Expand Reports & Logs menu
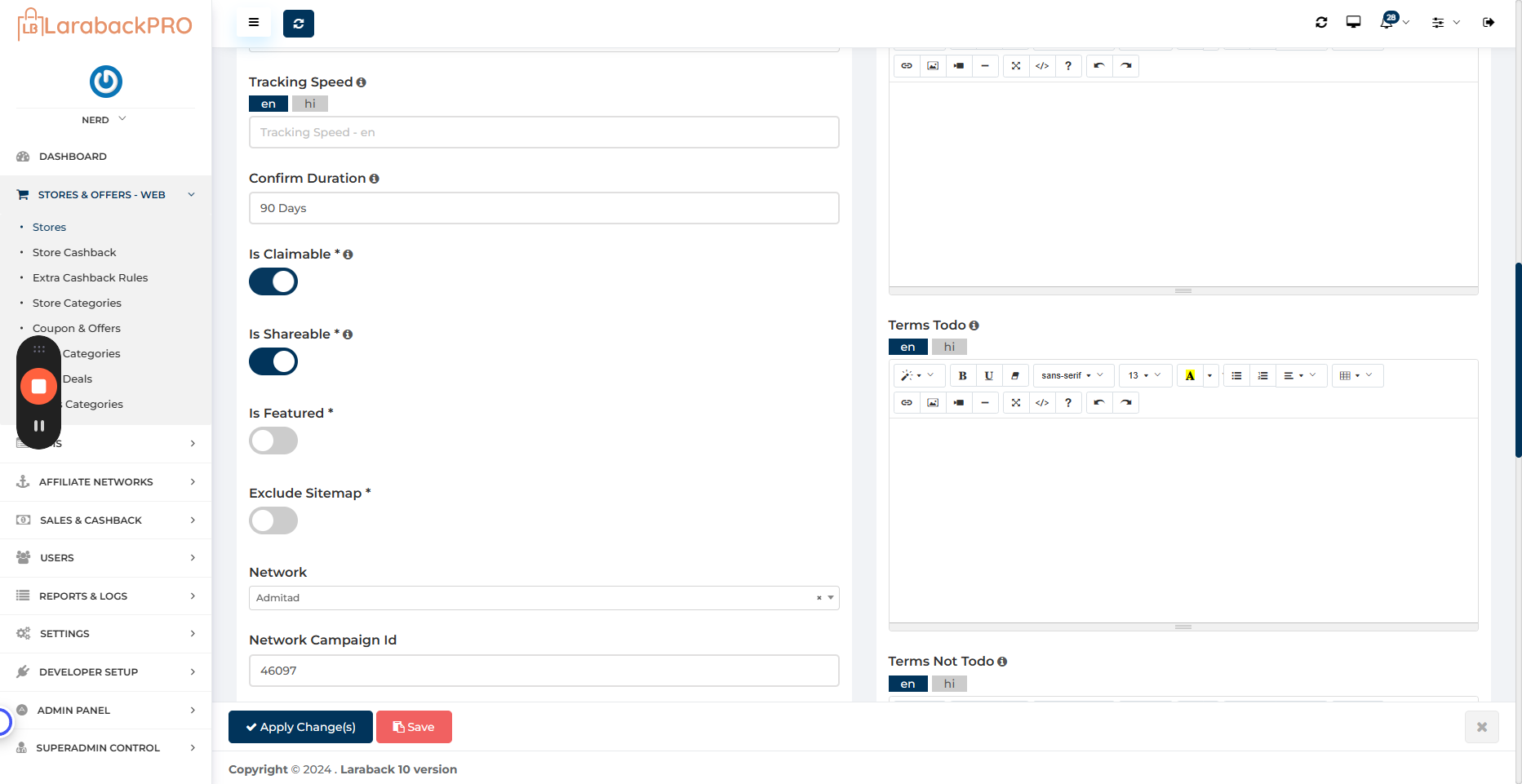Image resolution: width=1522 pixels, height=784 pixels. click(x=106, y=596)
